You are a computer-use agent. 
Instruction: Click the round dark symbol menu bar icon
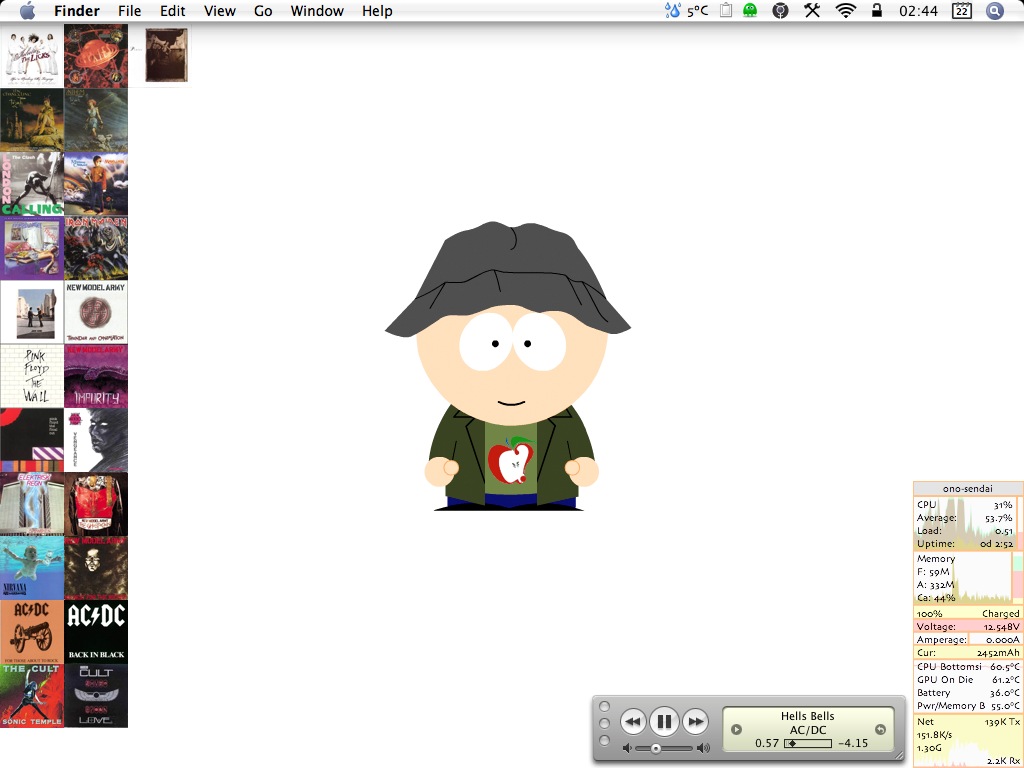tap(780, 10)
